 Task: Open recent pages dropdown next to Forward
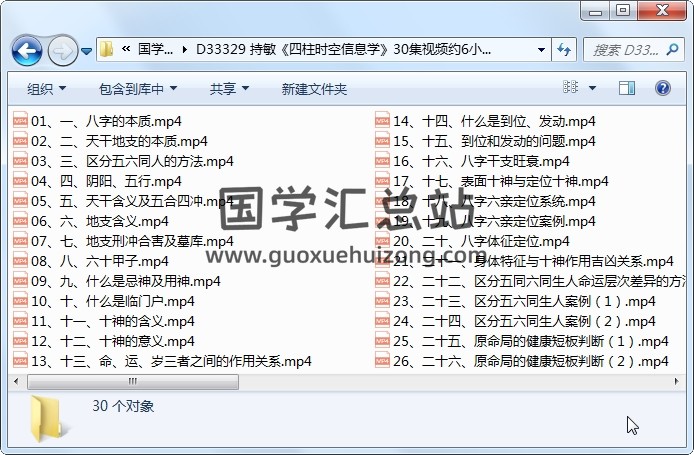(87, 52)
